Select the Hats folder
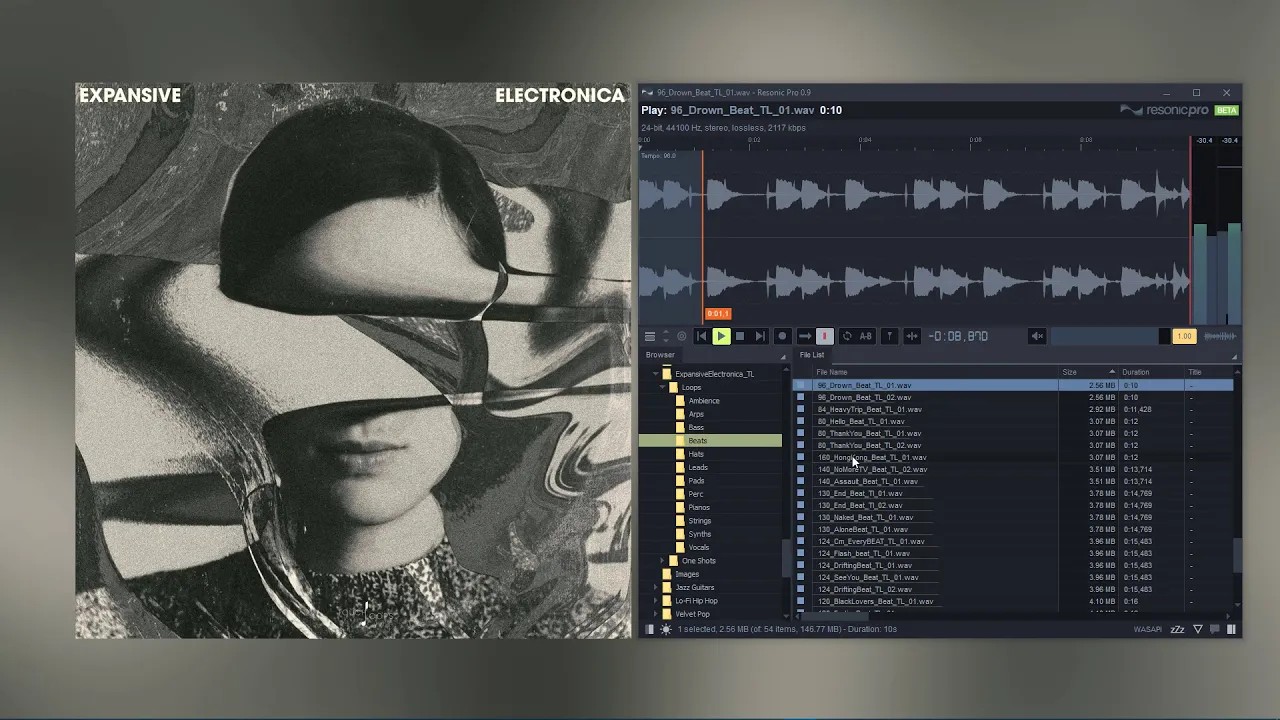Screen dimensions: 1280x720 [696, 454]
